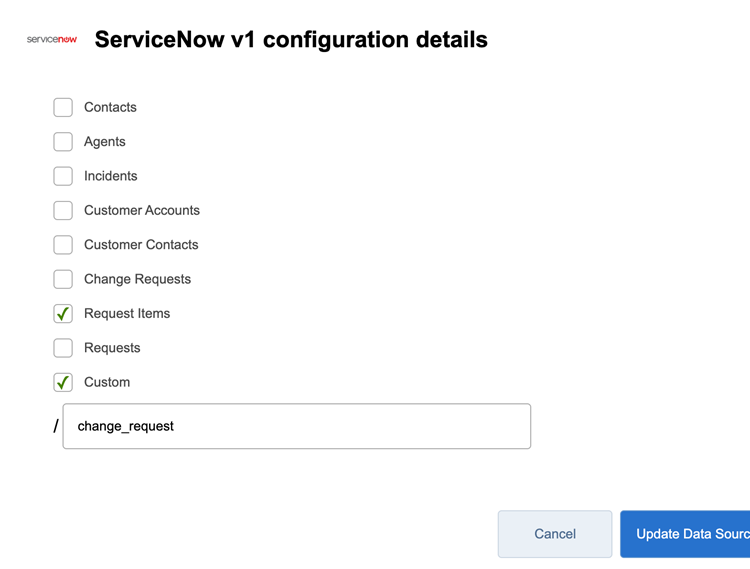Enable the Customer Contacts checkbox

[x=63, y=245]
